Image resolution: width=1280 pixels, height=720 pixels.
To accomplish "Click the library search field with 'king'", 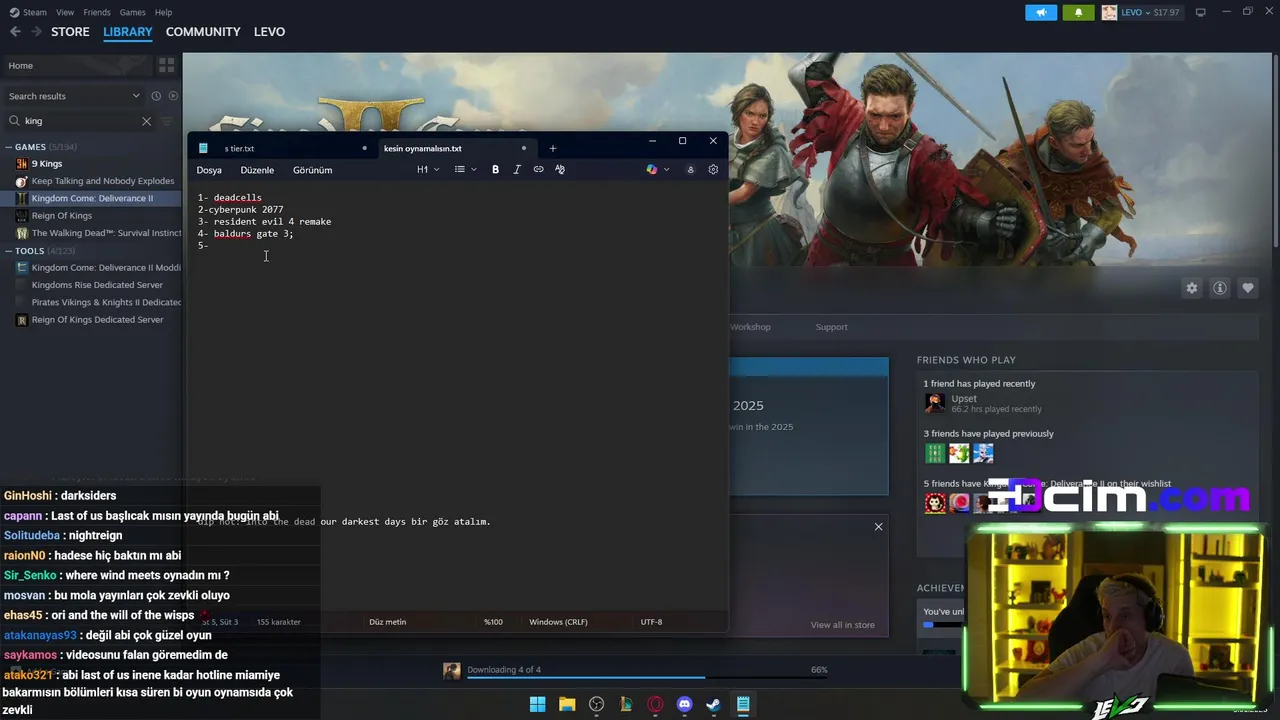I will (80, 121).
